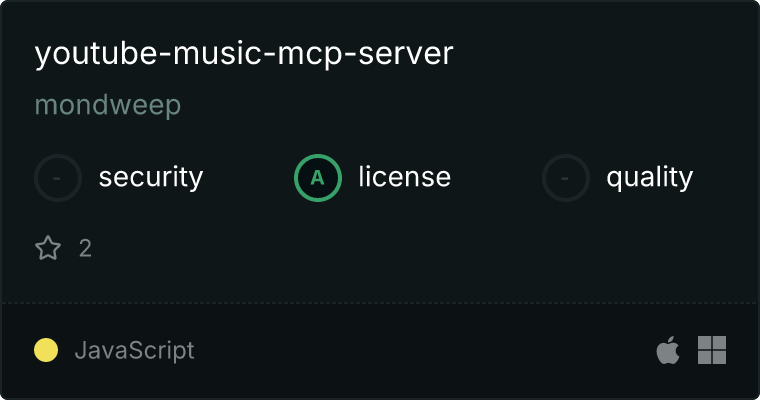Select the security label text
The image size is (760, 400).
151,177
